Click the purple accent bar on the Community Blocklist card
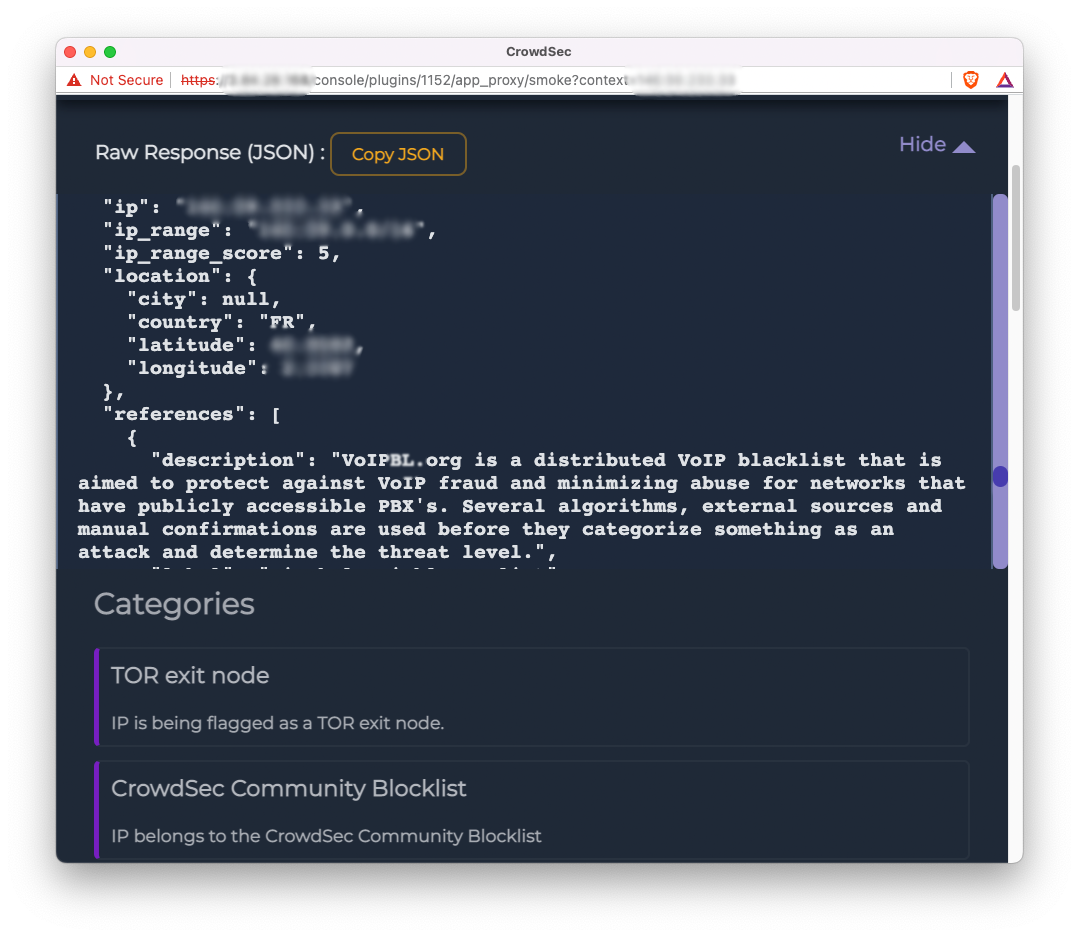Viewport: 1079px width, 937px height. [x=96, y=810]
